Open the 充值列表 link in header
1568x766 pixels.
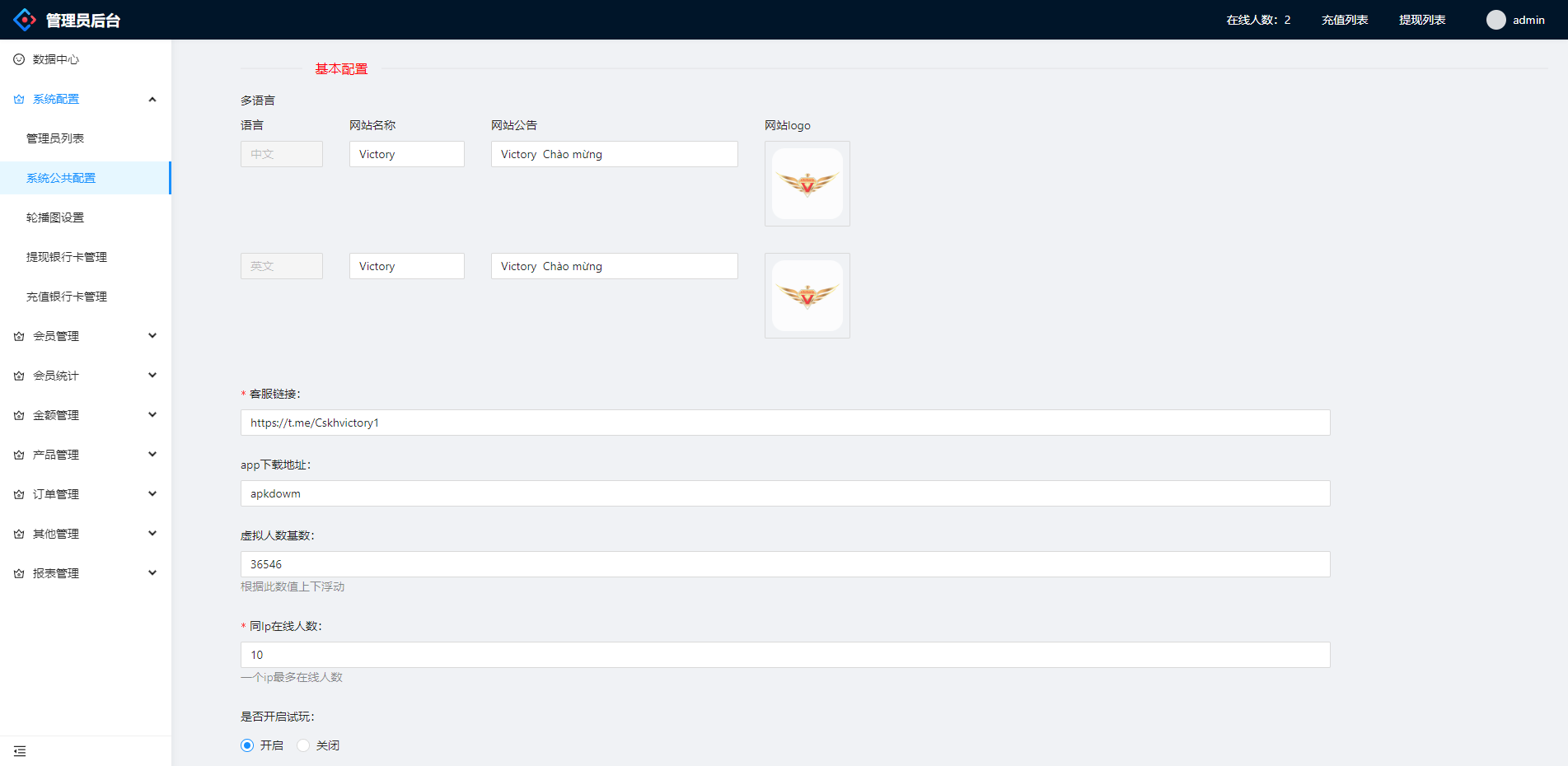tap(1345, 20)
